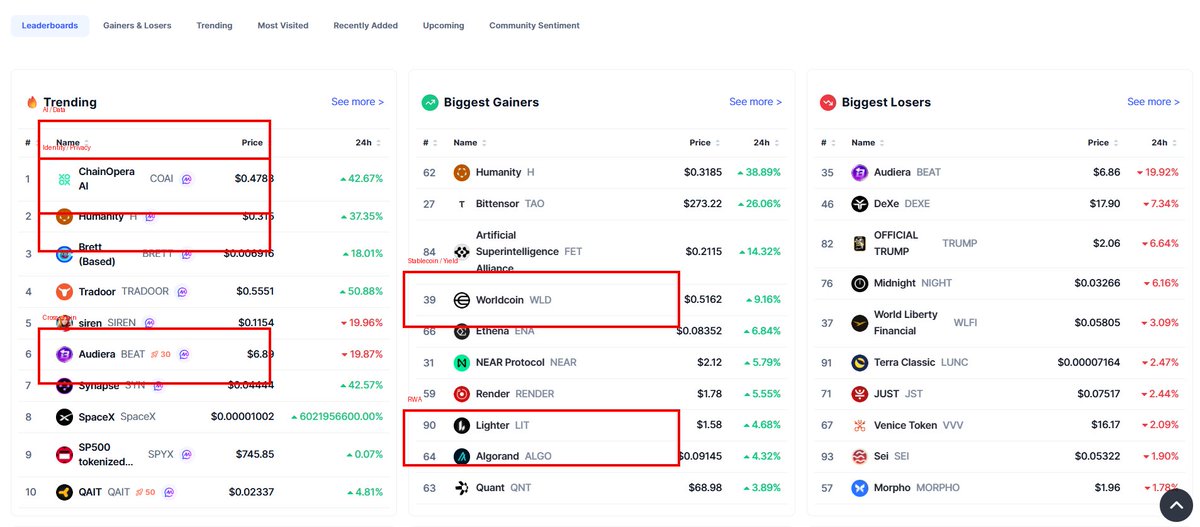The height and width of the screenshot is (527, 1200).
Task: Click the purple badge icon beside SPYX
Action: pos(186,454)
